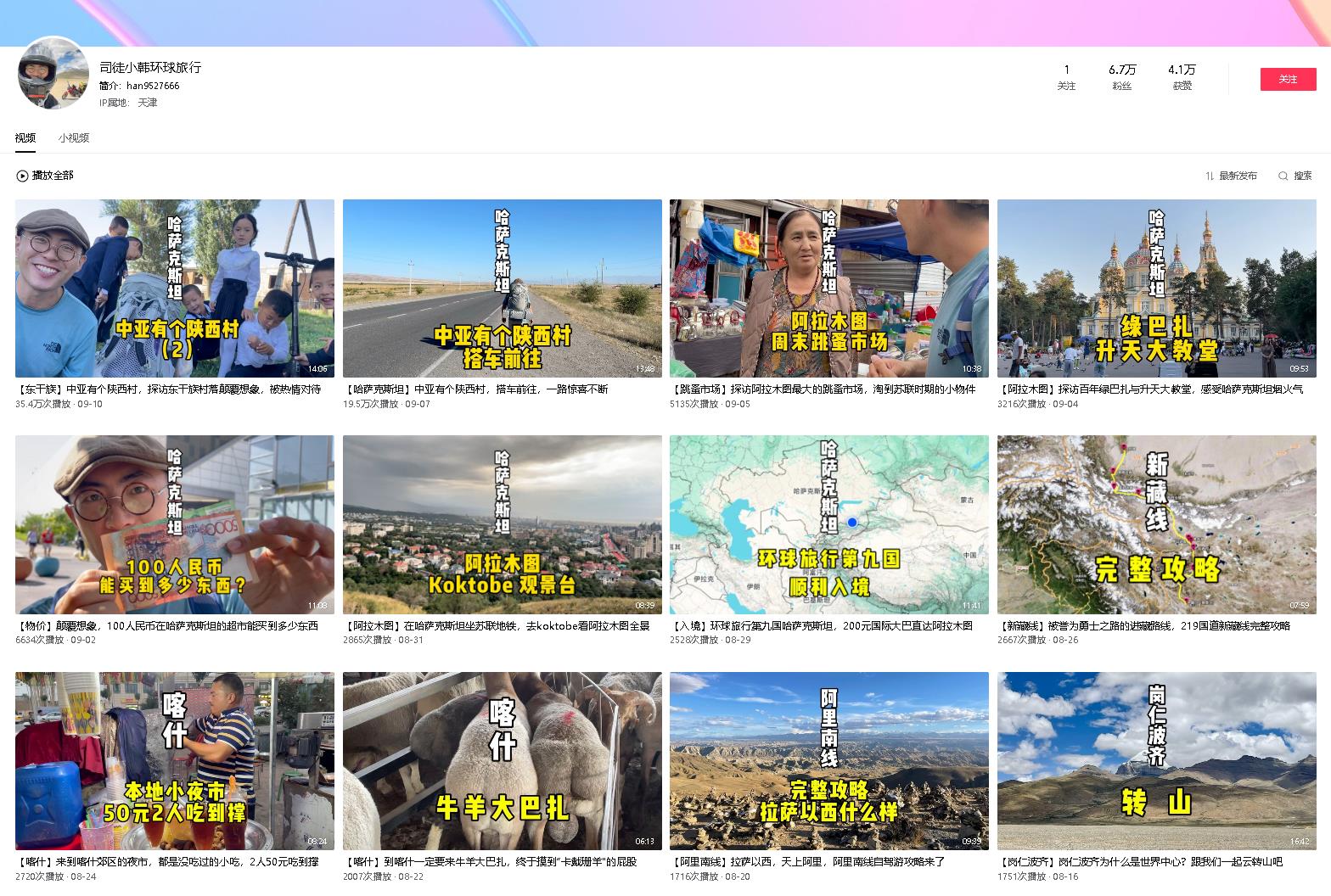Open the 绿巴扎升天大教堂 video thumbnail
Screen dimensions: 1331x896
[1156, 288]
